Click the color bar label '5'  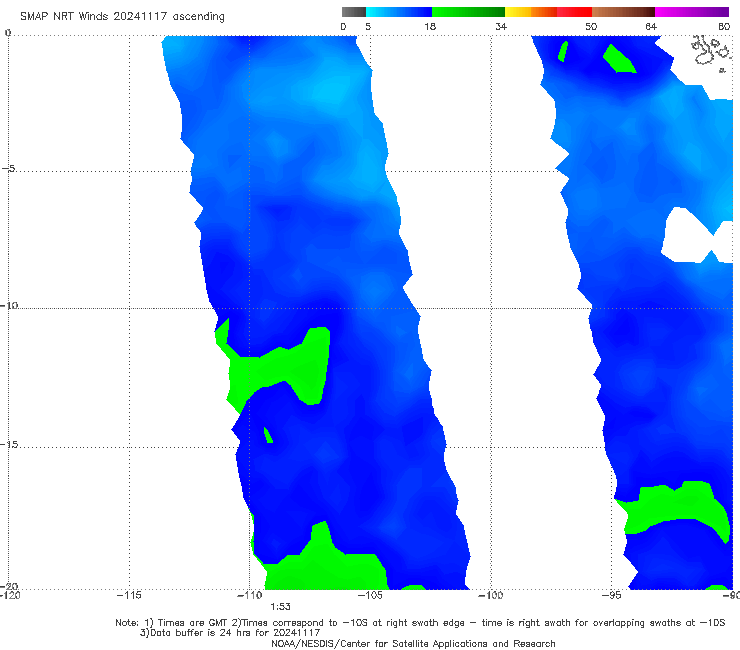368,27
